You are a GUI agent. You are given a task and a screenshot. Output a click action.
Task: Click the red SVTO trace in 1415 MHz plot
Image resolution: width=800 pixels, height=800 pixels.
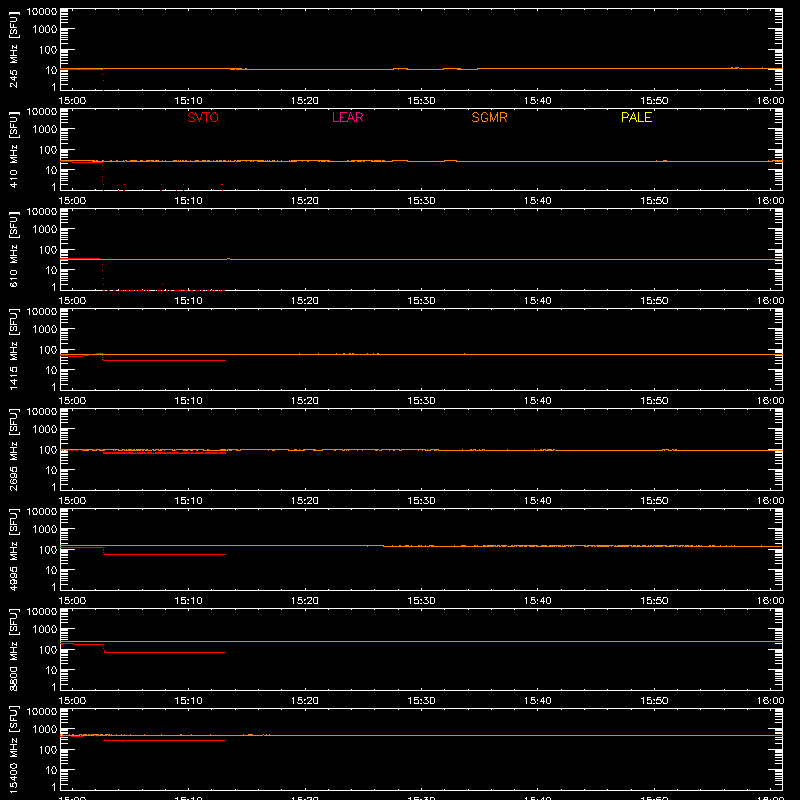[164, 361]
